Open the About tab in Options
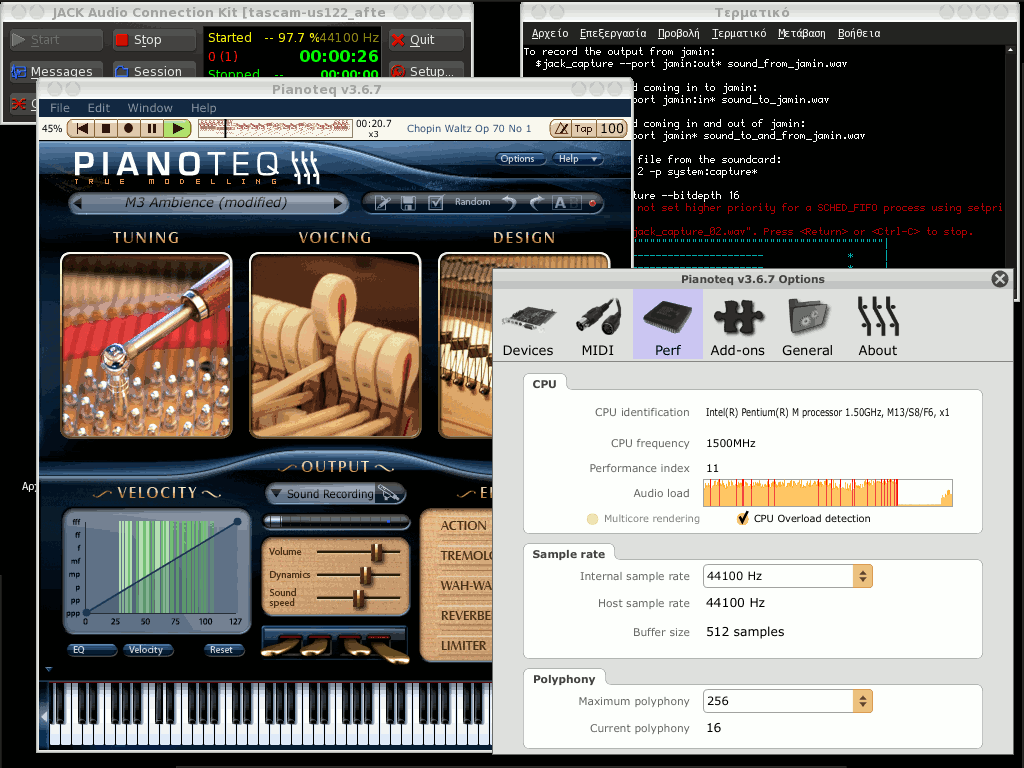 tap(878, 325)
